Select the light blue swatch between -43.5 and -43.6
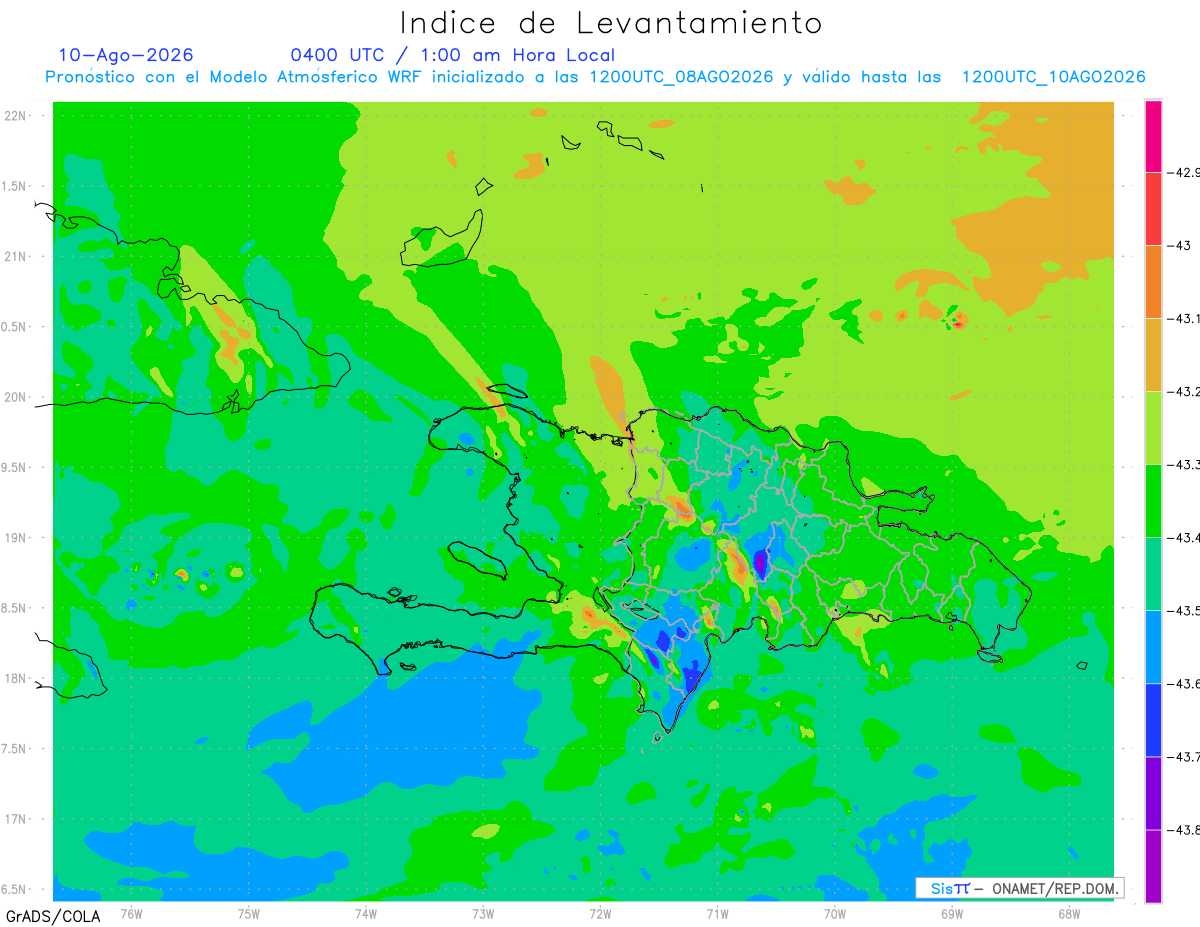 (x=1153, y=646)
